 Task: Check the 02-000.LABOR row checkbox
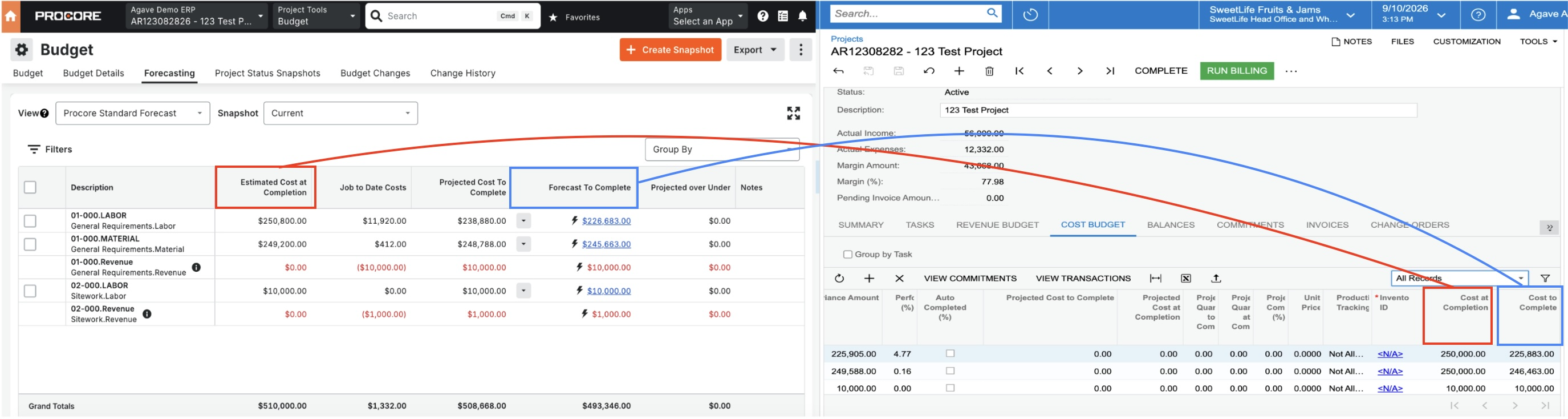click(30, 291)
